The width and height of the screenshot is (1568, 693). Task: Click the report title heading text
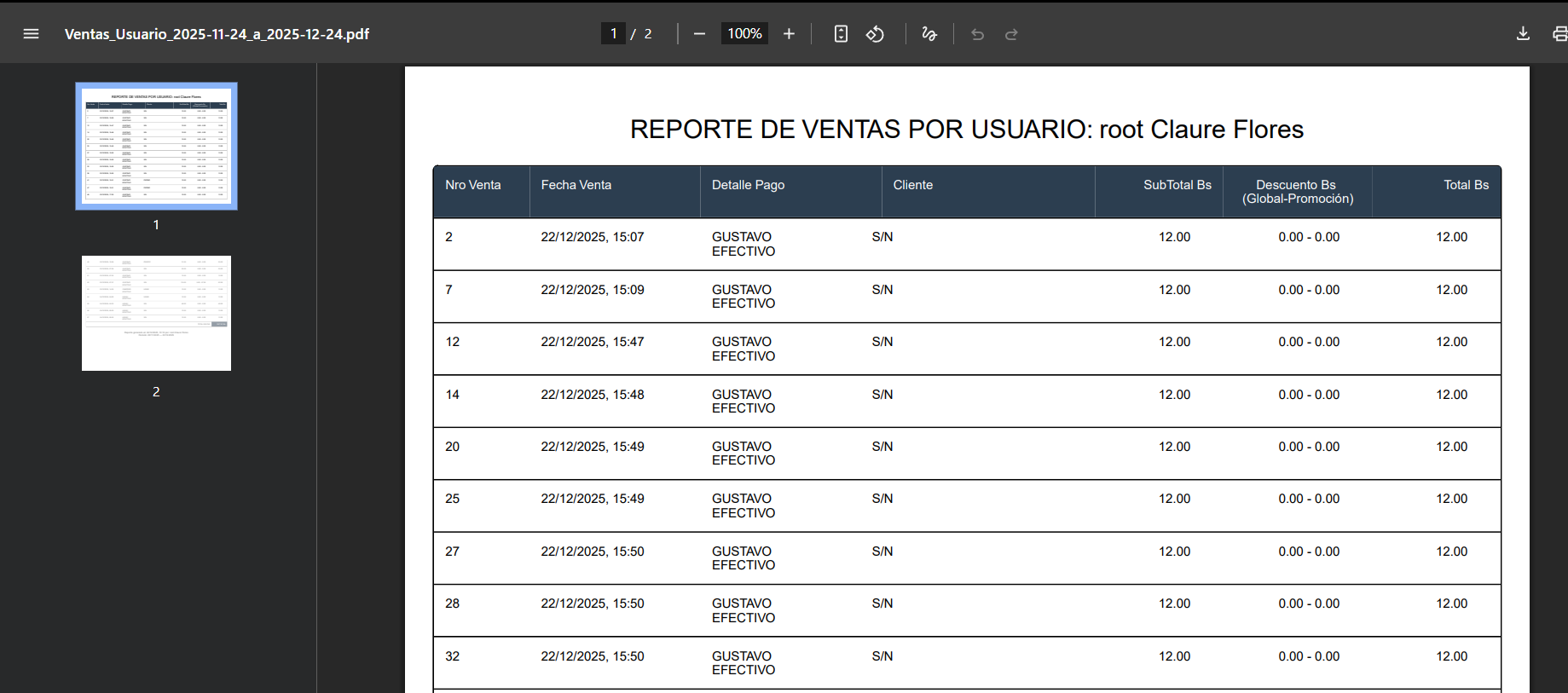966,130
